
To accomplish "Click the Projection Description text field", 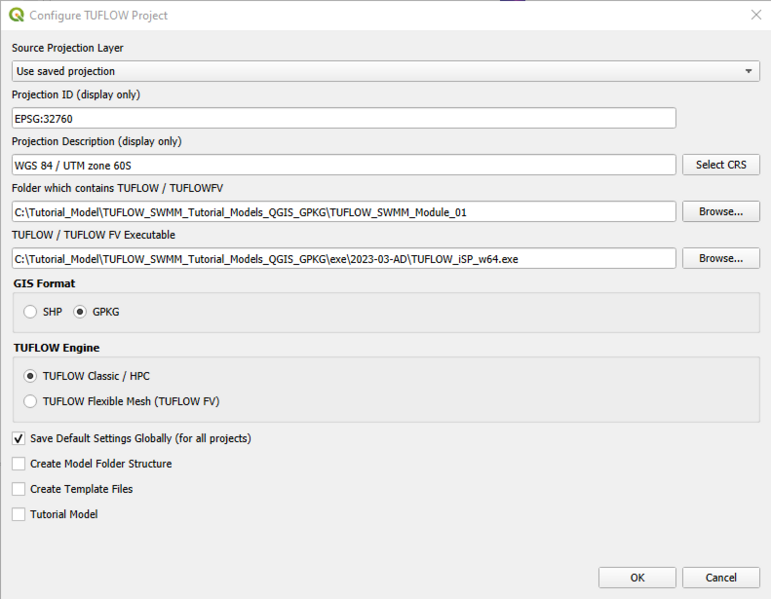I will coord(343,165).
